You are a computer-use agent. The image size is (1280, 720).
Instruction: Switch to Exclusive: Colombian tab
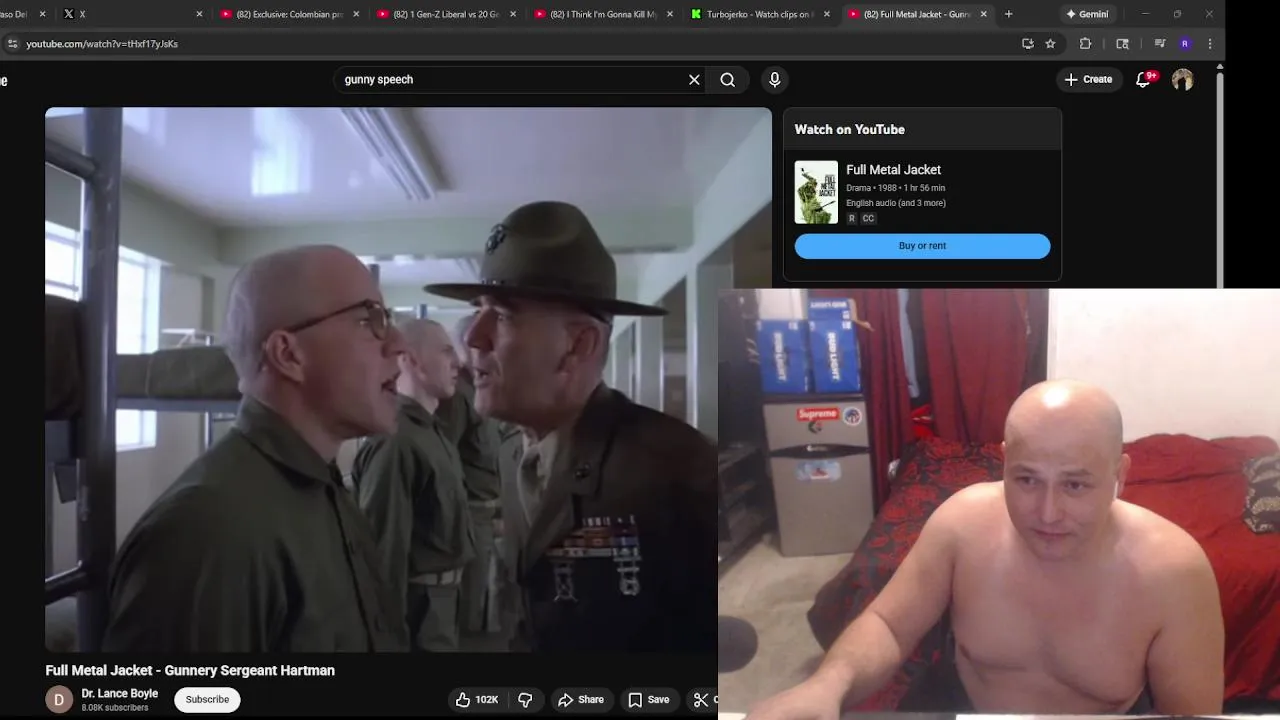(x=289, y=14)
